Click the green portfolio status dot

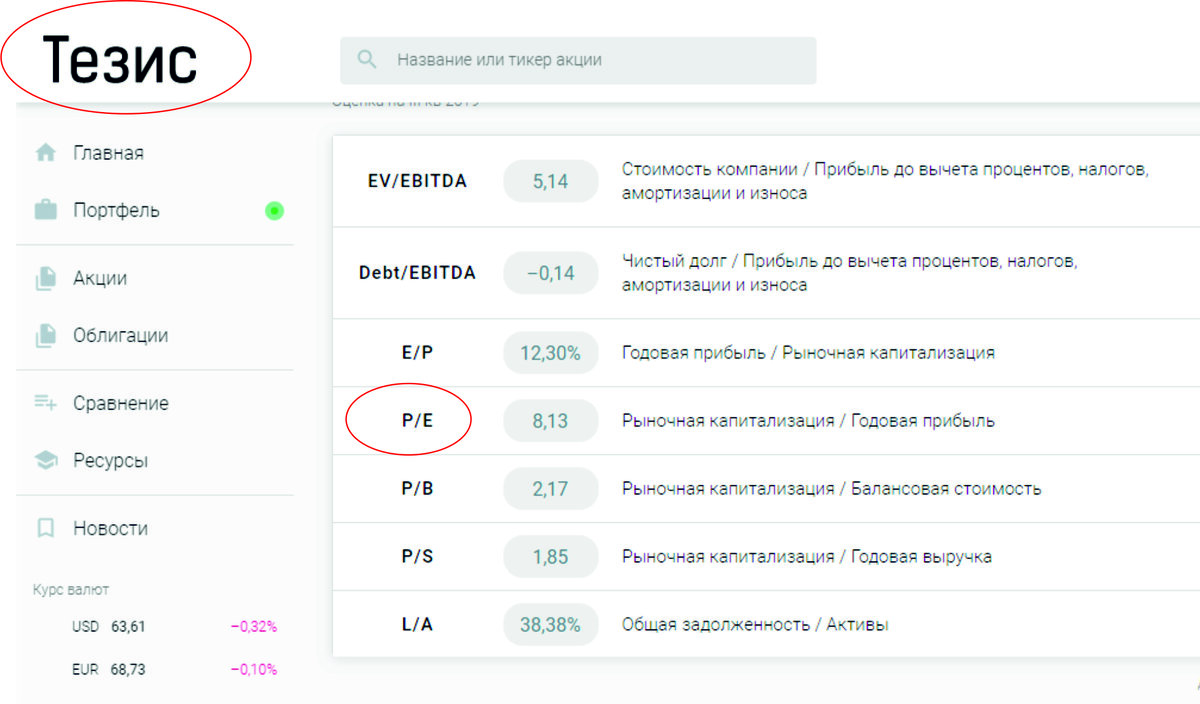[274, 211]
